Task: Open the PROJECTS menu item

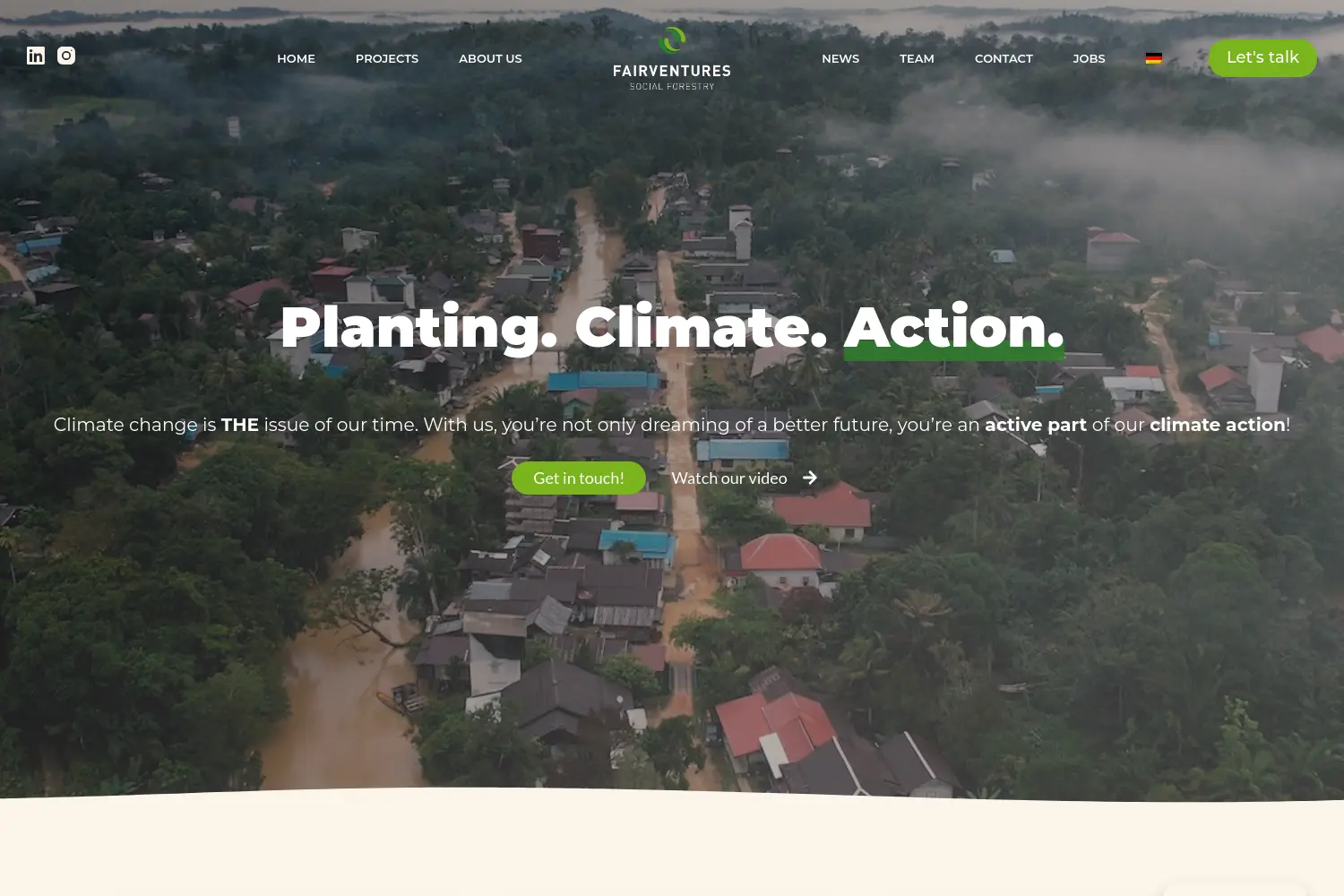Action: point(387,58)
